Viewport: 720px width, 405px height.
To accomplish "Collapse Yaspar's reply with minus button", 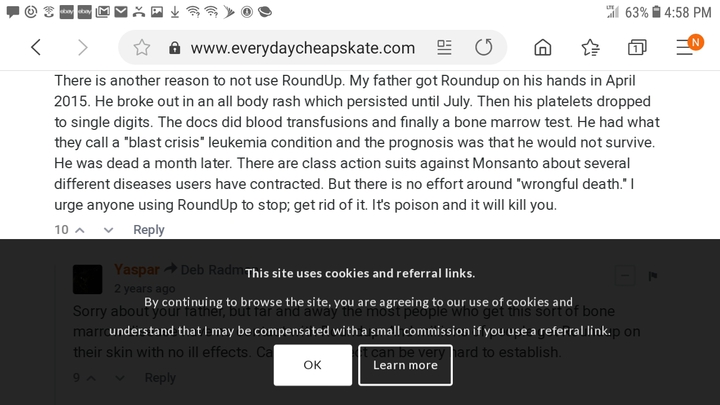I will point(625,276).
